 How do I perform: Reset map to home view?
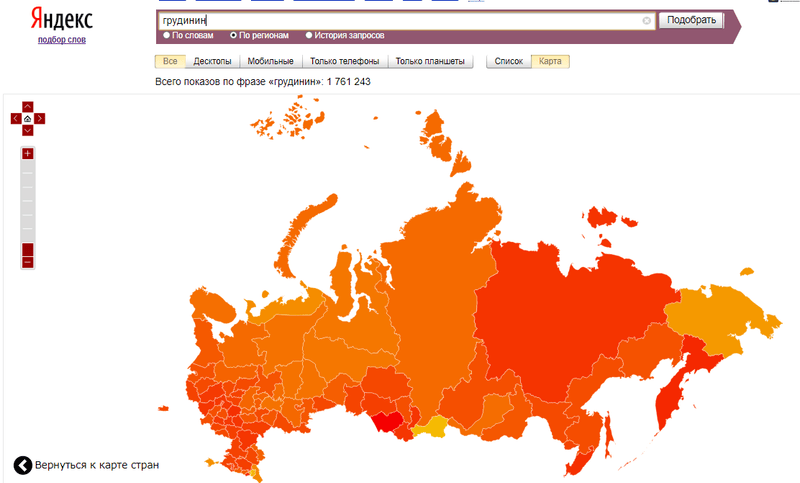[x=28, y=118]
